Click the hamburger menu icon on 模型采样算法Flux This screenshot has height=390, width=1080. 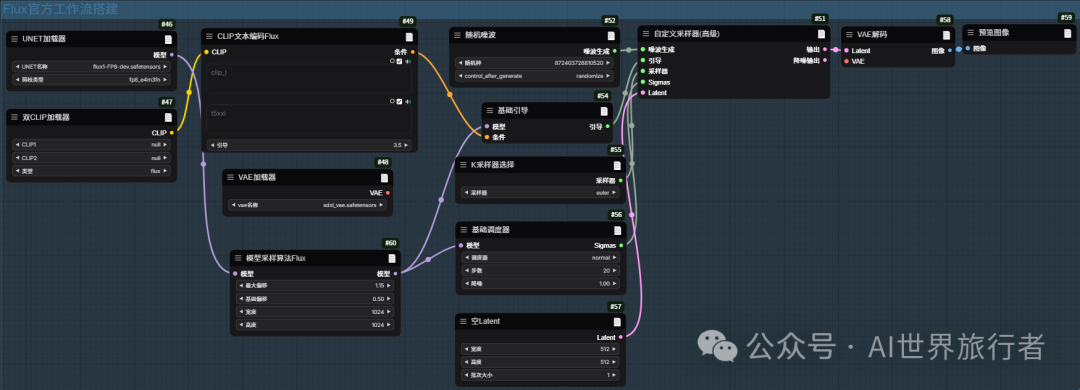[x=238, y=258]
